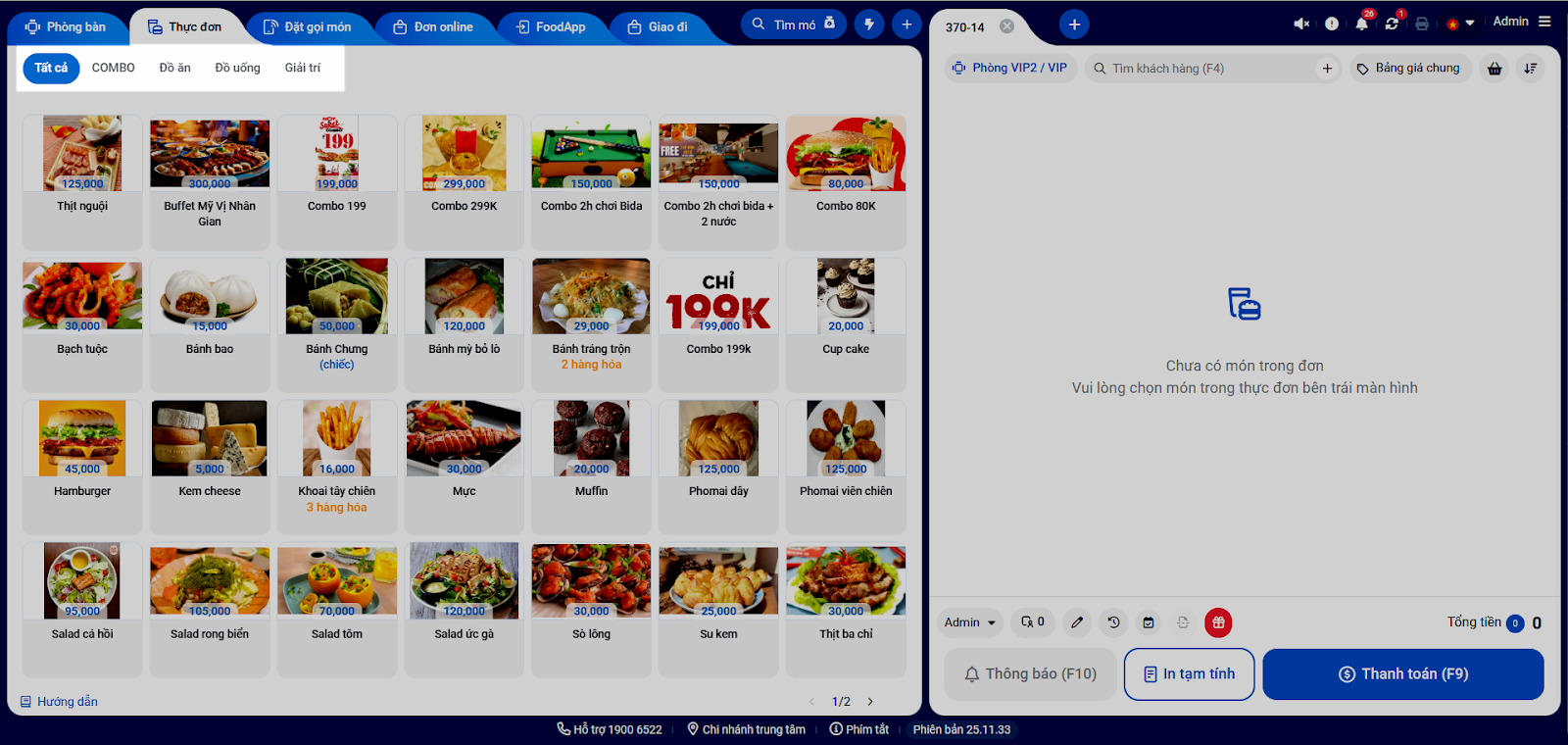
Task: Add Salad cá hồi to the order
Action: coord(82,609)
